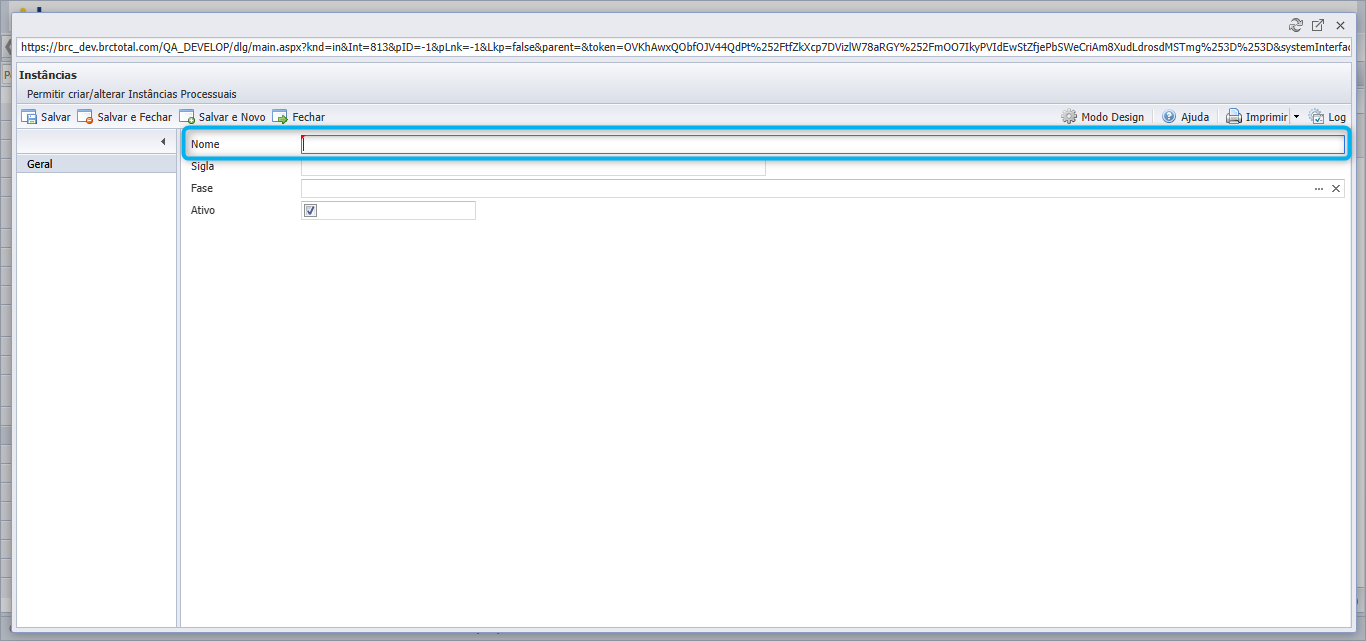Click the Salvar toolbar button
Image resolution: width=1366 pixels, height=641 pixels.
[x=46, y=117]
